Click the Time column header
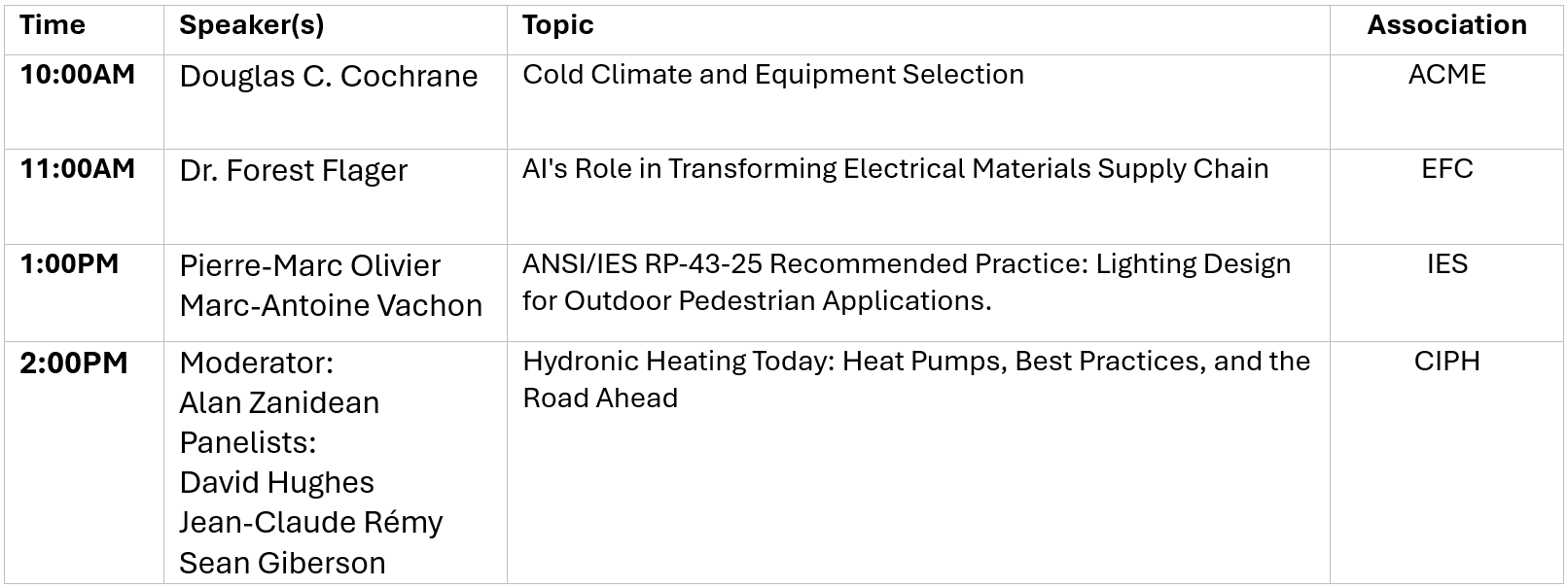This screenshot has width=1568, height=588. click(53, 25)
